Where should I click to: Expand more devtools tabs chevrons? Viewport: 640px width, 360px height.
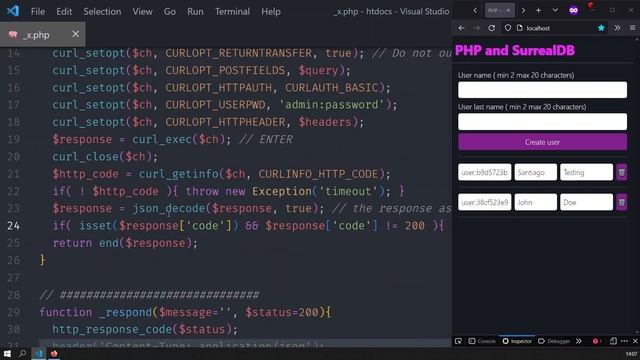(579, 341)
